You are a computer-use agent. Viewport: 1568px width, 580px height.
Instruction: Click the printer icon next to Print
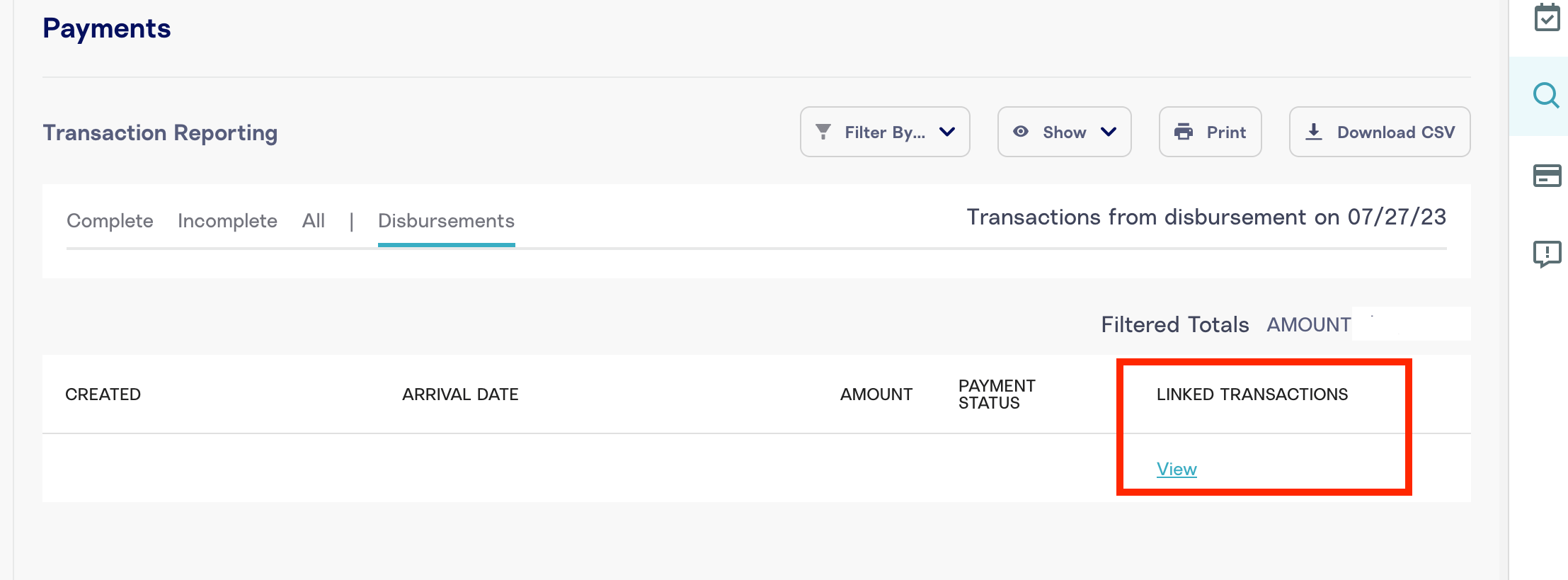click(1183, 132)
